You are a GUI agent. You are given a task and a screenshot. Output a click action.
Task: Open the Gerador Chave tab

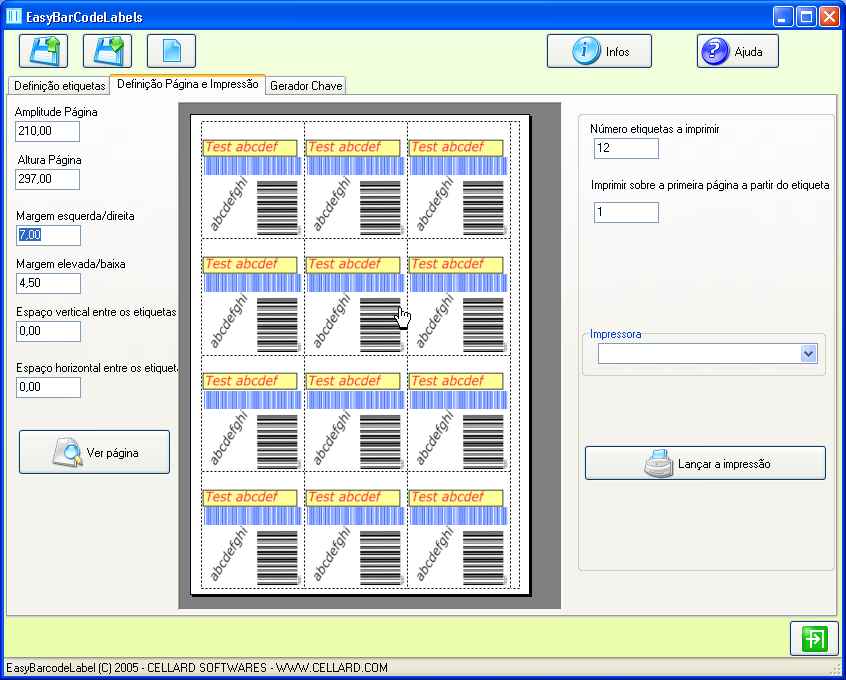[306, 86]
